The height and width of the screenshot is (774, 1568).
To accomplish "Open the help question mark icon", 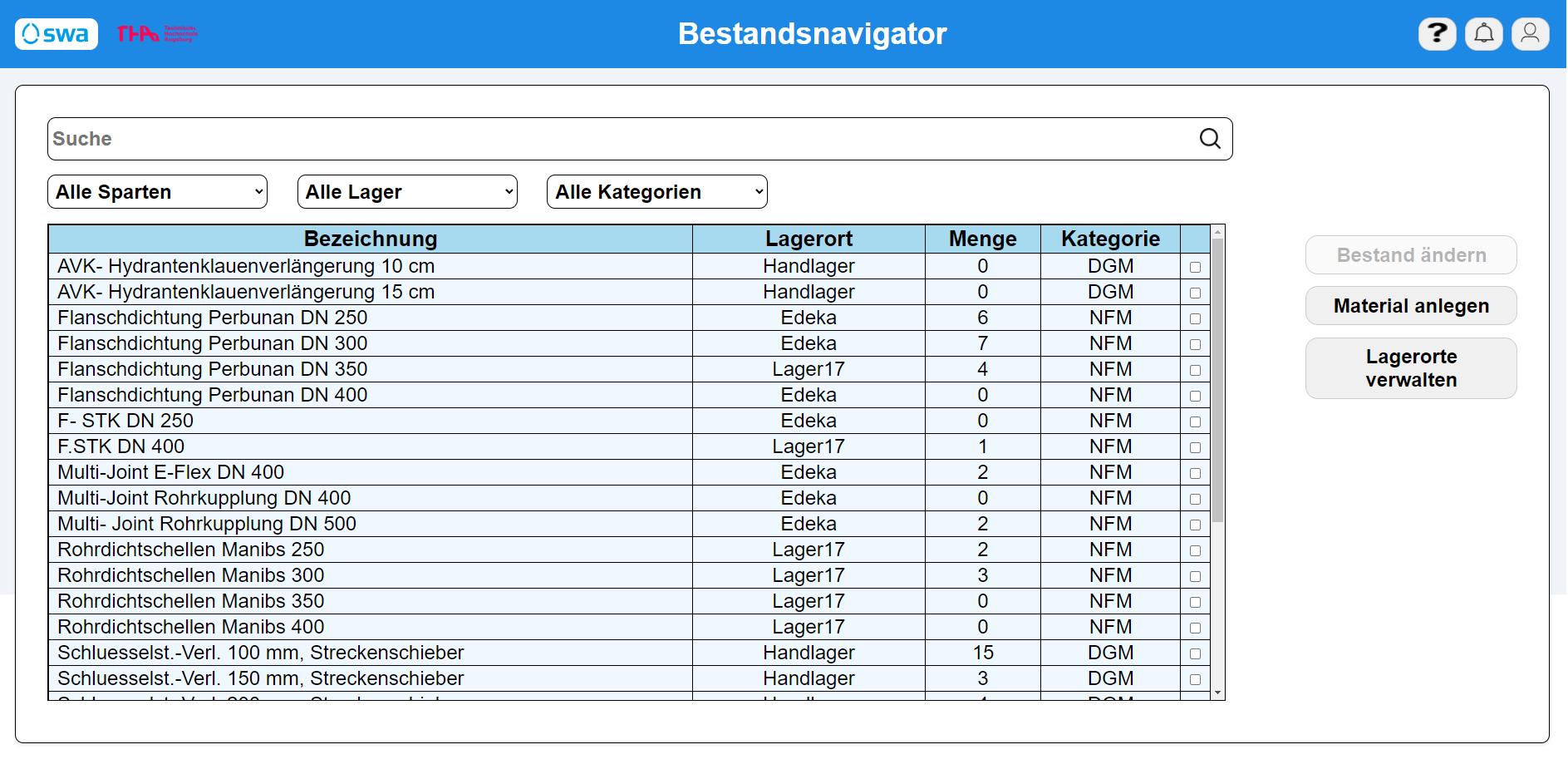I will pos(1437,34).
